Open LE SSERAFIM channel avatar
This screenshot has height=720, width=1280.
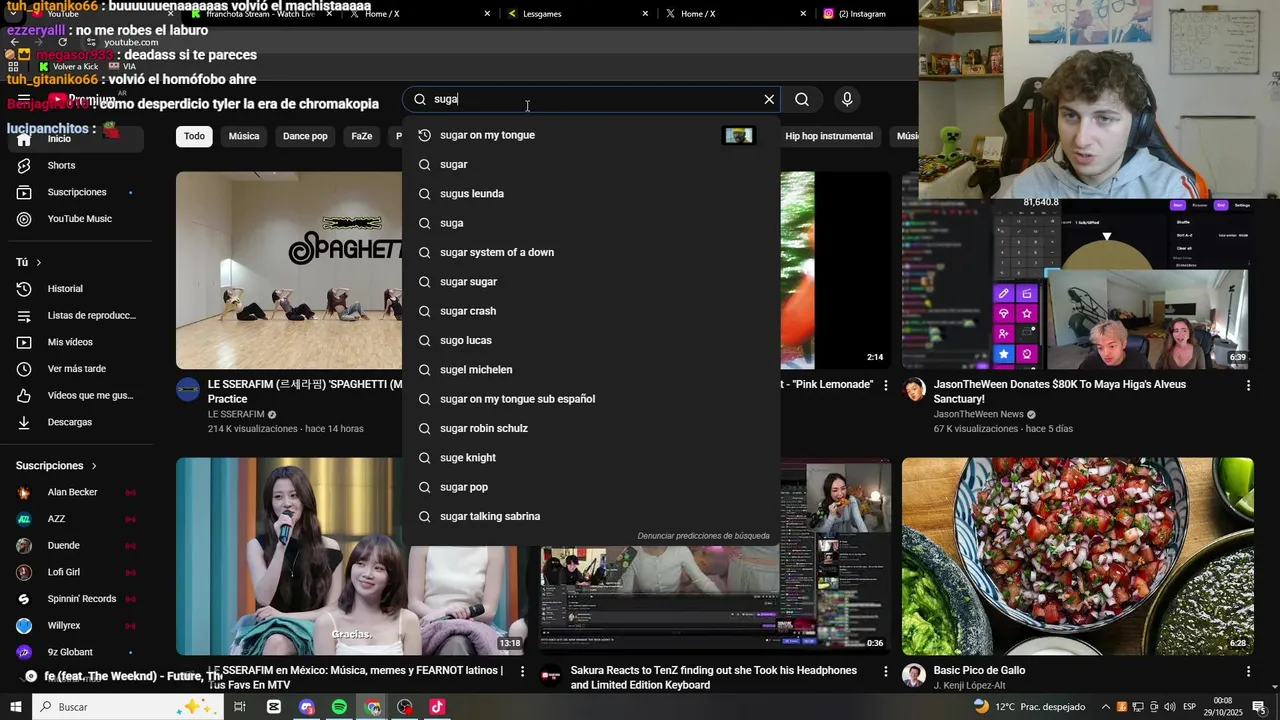(188, 390)
